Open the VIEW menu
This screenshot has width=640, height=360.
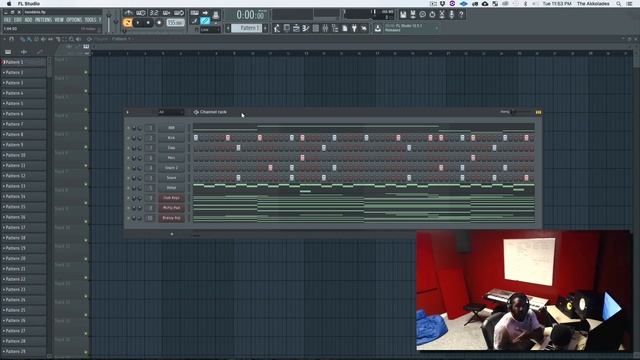(59, 20)
